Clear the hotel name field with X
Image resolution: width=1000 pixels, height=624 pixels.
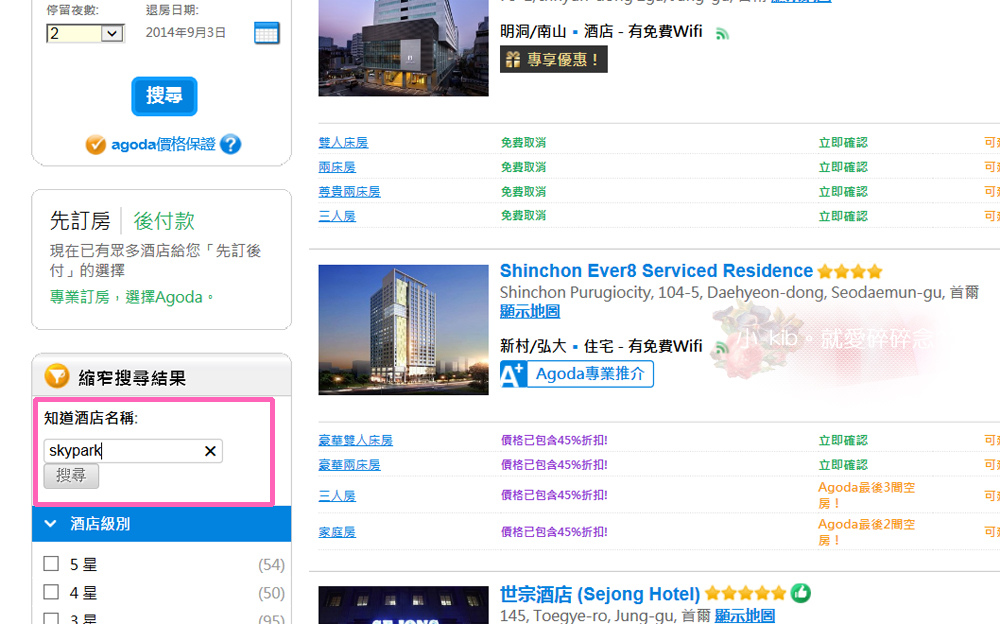pos(210,451)
